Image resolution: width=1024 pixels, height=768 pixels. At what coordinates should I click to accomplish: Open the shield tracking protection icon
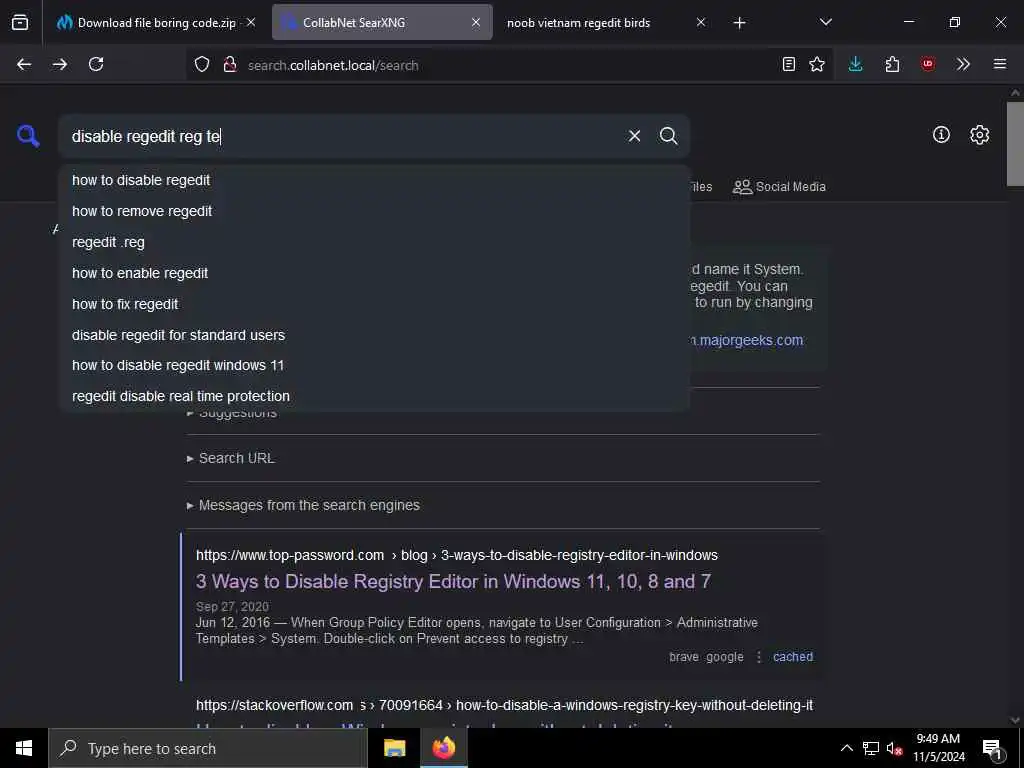click(x=202, y=65)
